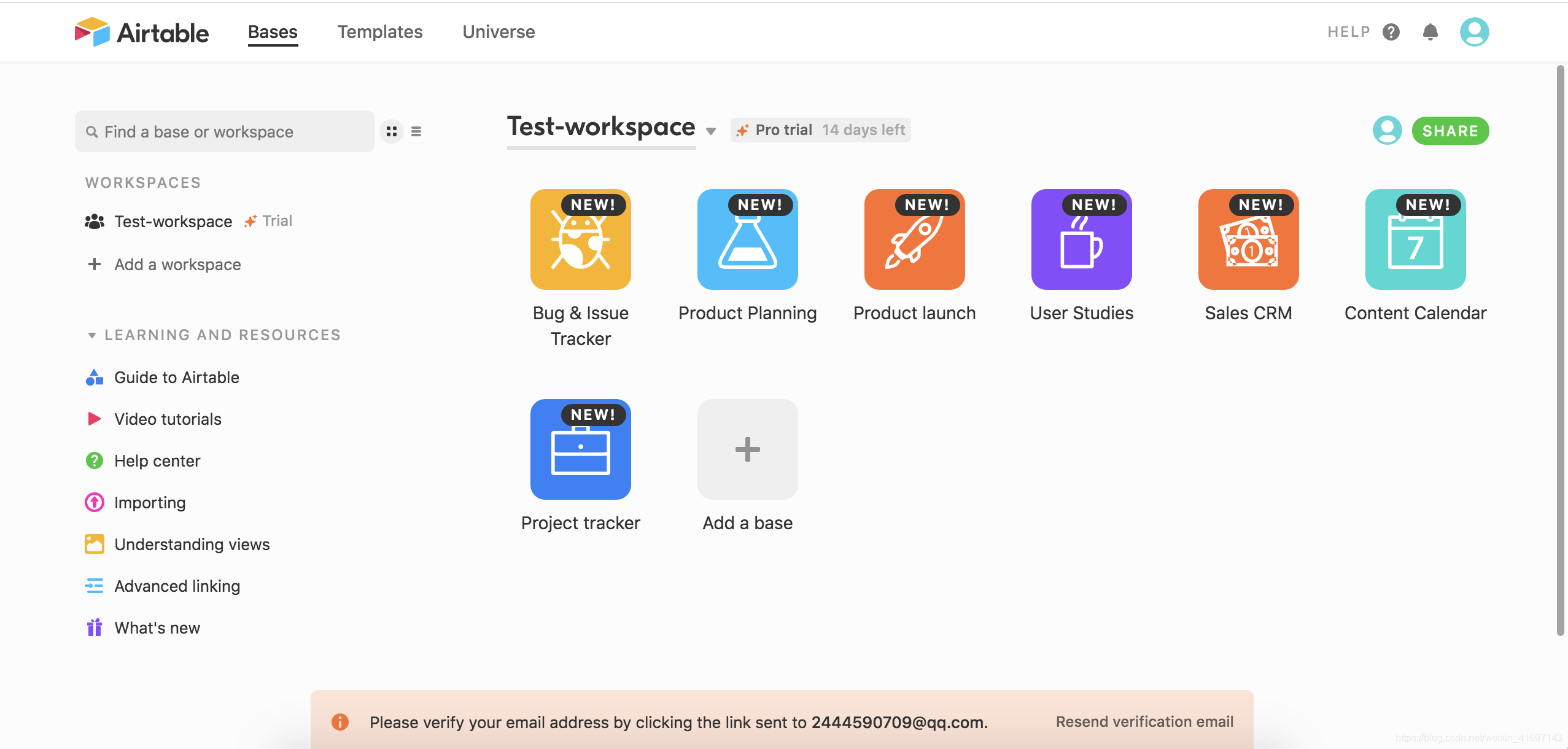Screen dimensions: 1568x749
Task: Click the Advanced linking icon
Action: click(94, 586)
